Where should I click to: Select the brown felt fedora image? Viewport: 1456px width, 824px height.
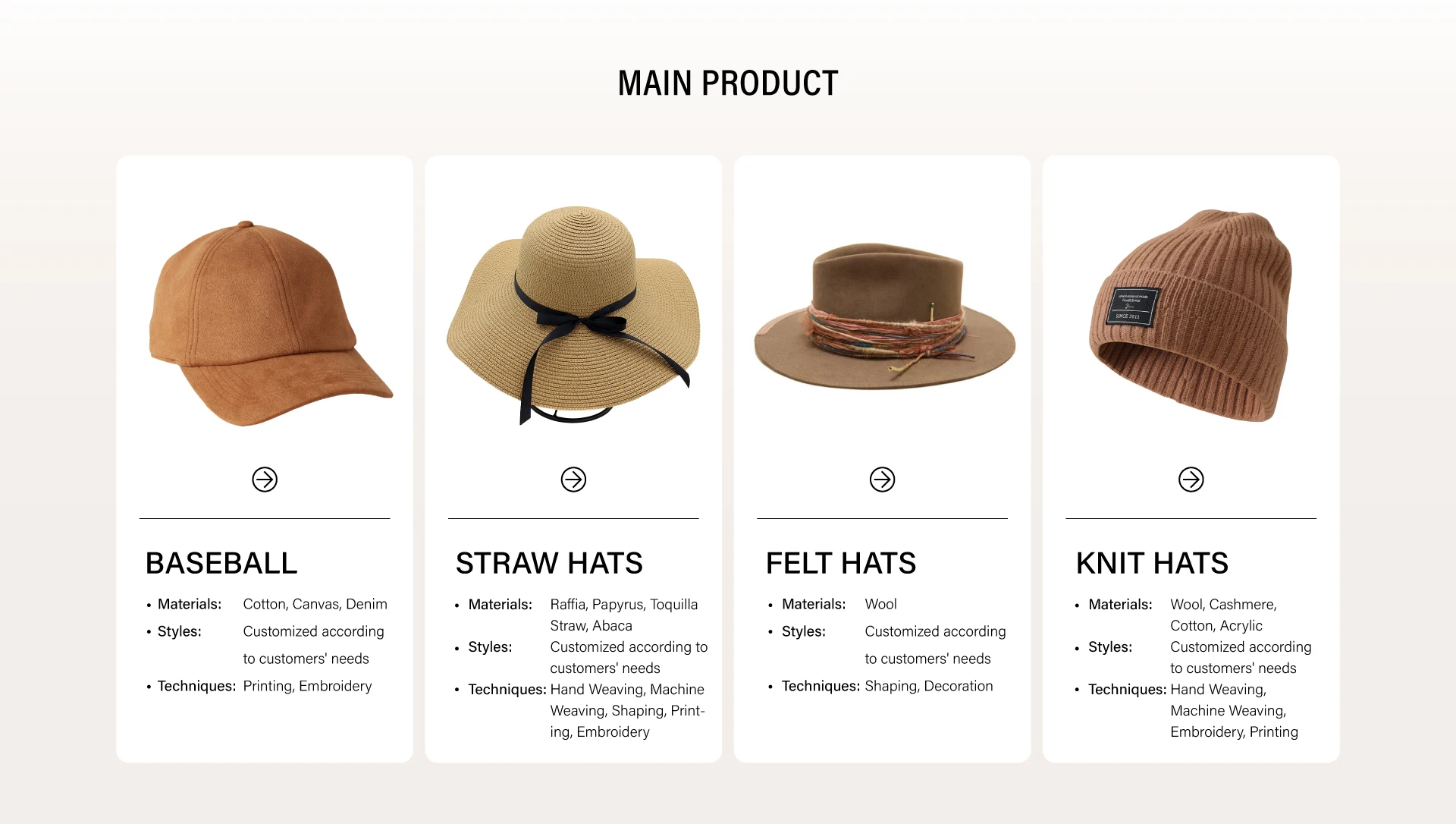[884, 316]
